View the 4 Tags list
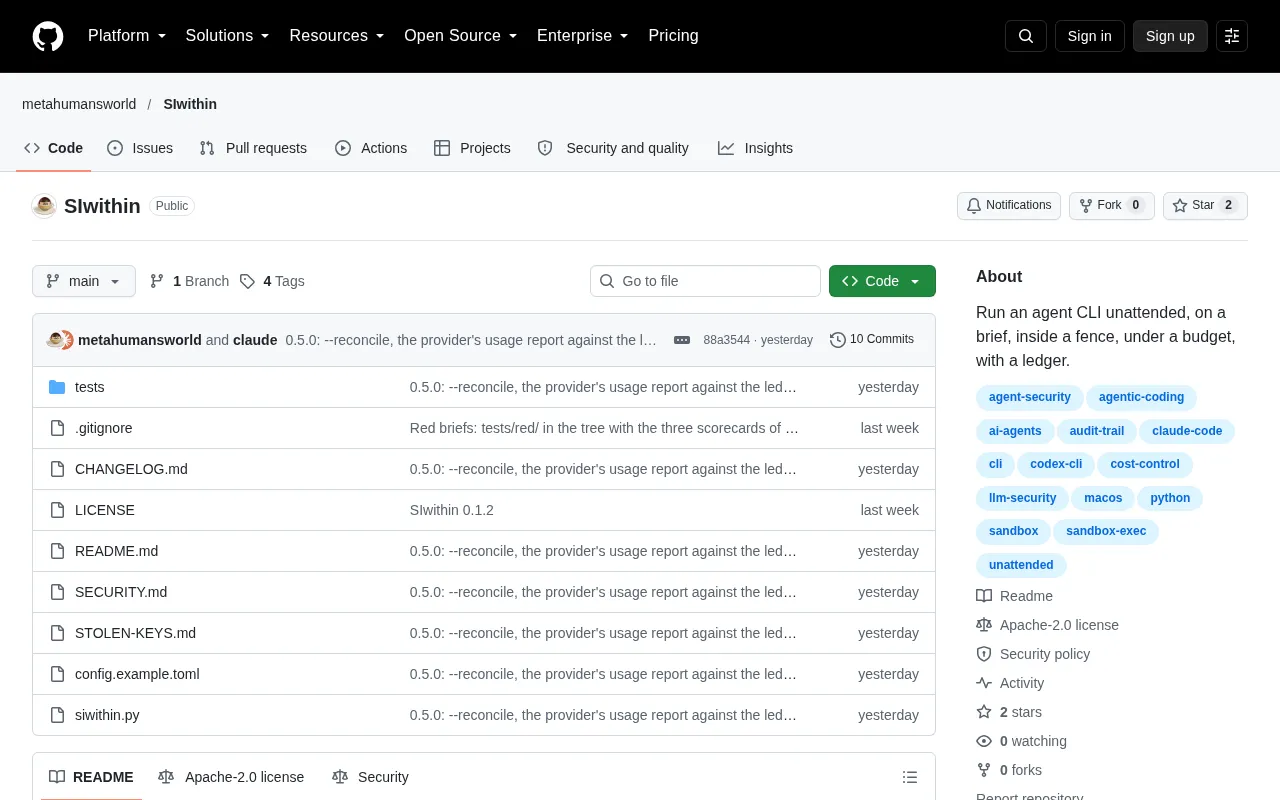1280x800 pixels. [x=272, y=281]
